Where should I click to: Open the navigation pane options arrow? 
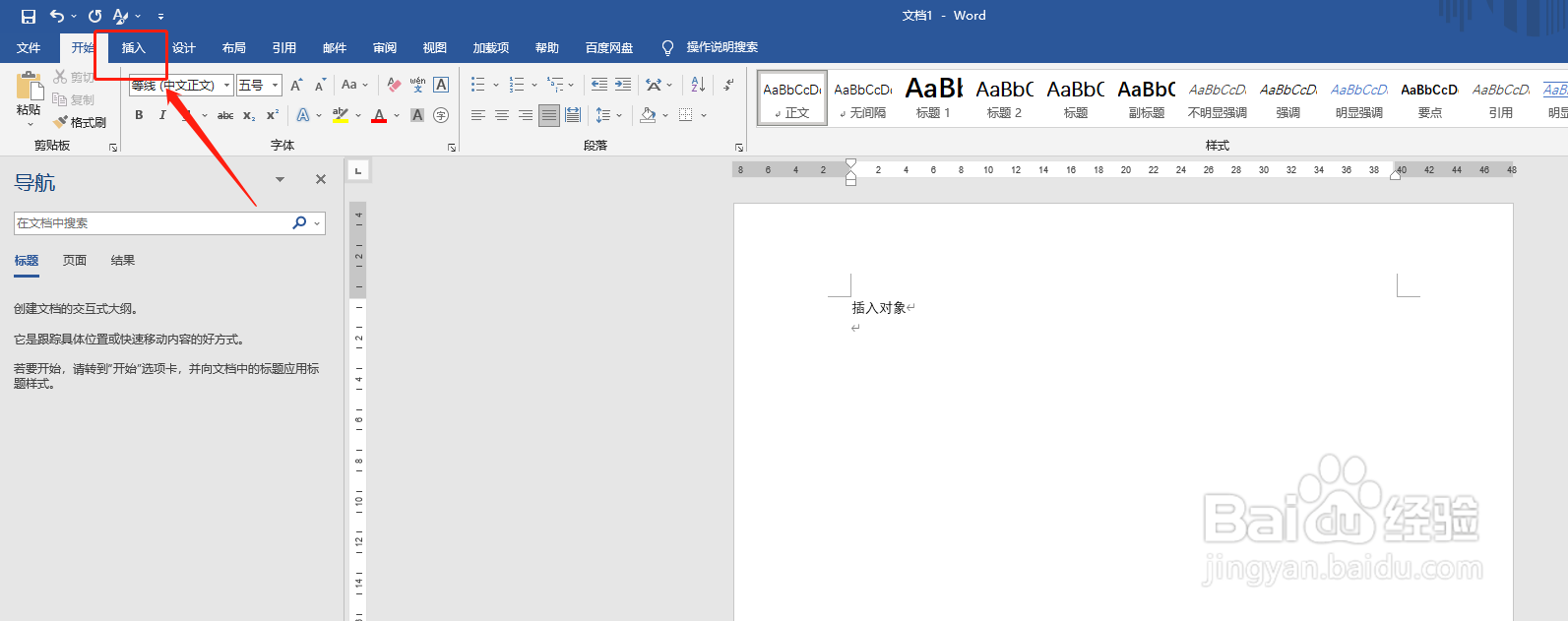280,180
